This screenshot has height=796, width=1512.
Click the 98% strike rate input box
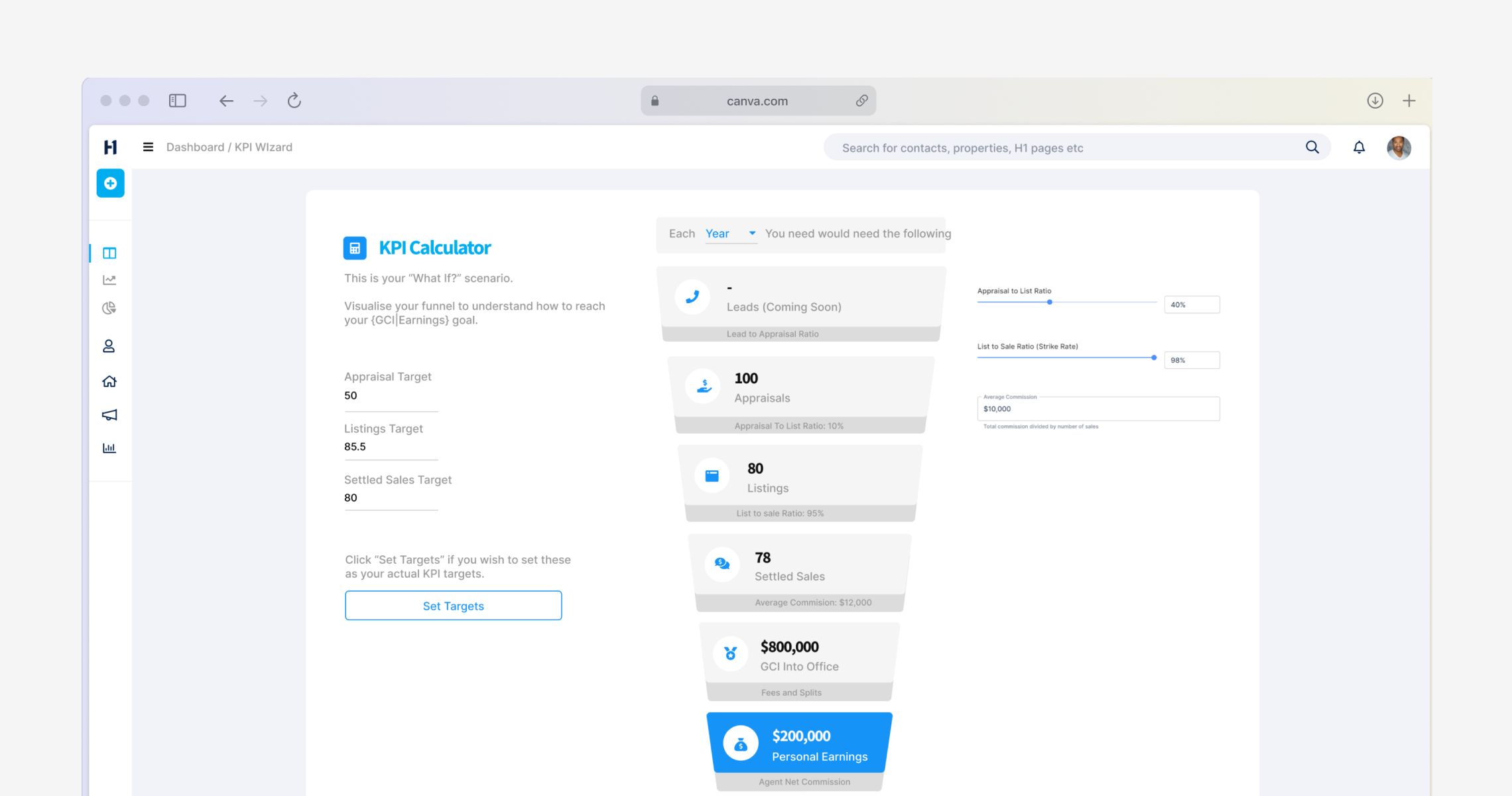(1192, 360)
